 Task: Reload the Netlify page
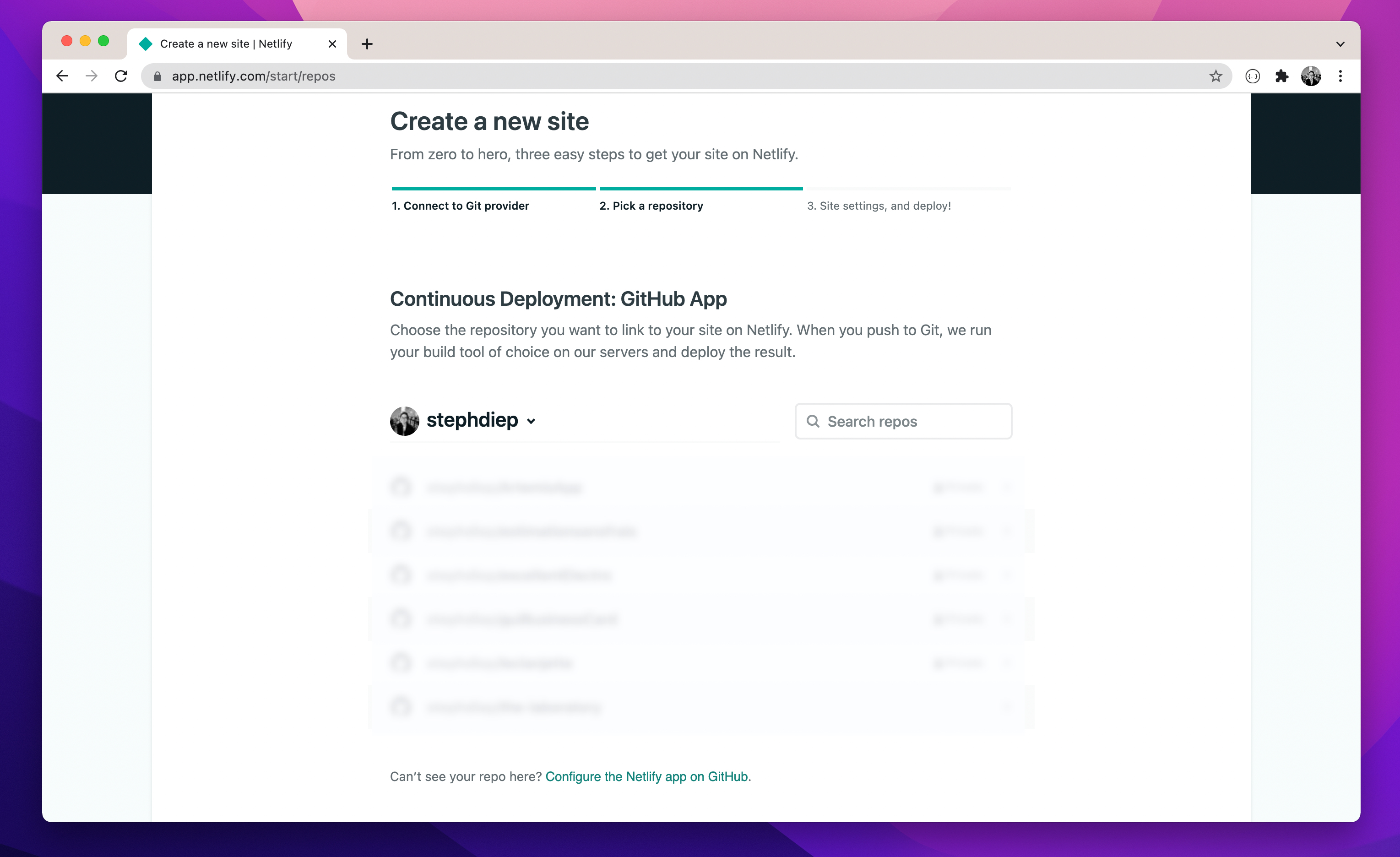coord(121,76)
